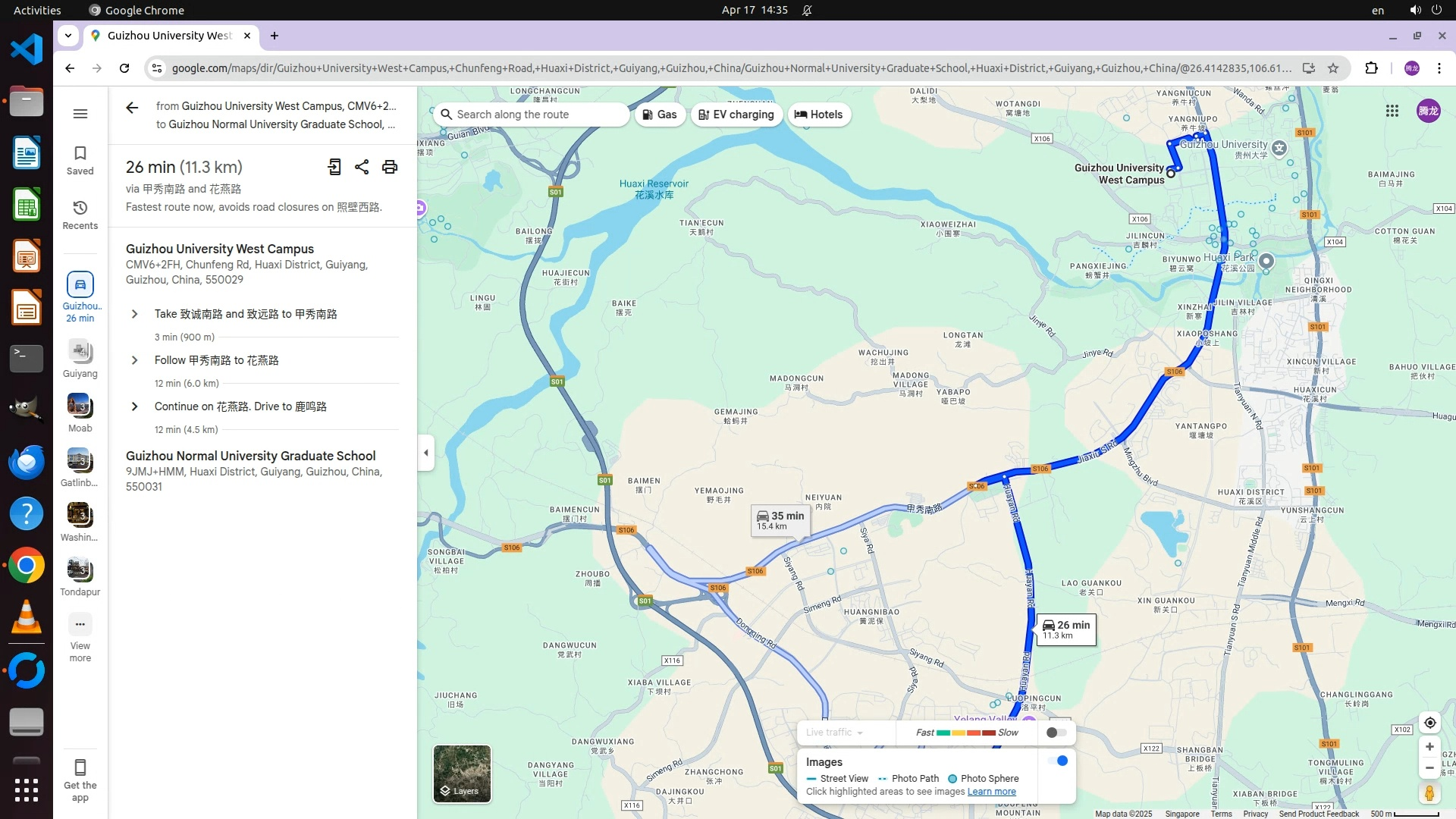This screenshot has height=819, width=1456.
Task: Open the Google Maps hamburger menu
Action: [x=80, y=114]
